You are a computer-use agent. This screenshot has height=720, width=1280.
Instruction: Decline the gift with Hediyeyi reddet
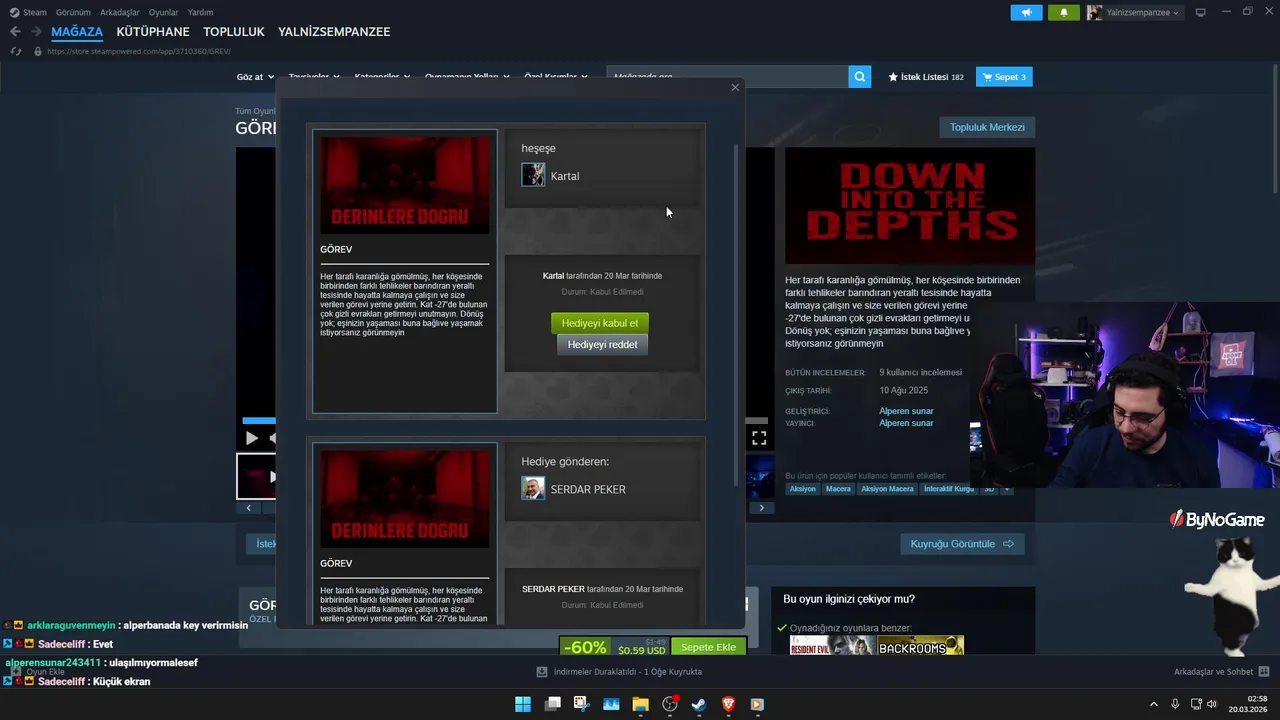click(x=602, y=344)
